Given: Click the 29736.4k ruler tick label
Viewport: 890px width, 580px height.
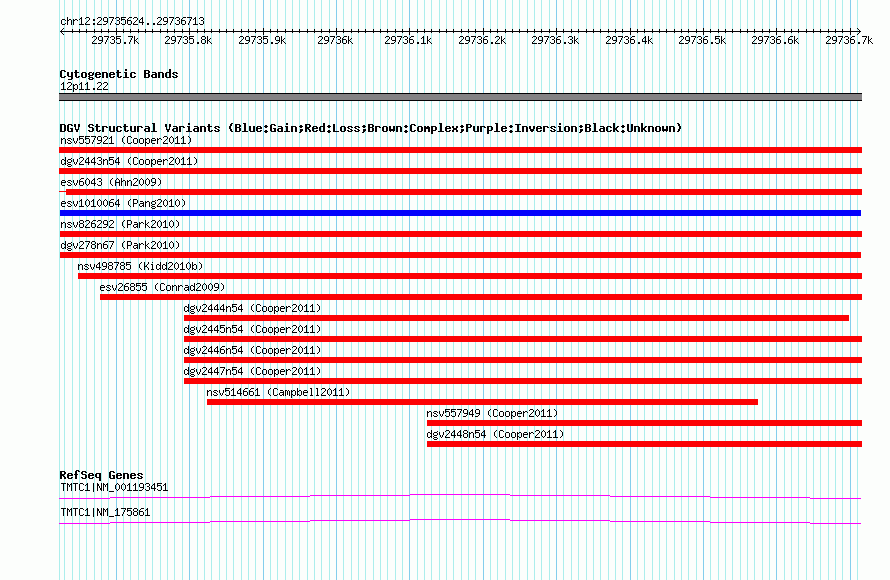Looking at the screenshot, I should point(629,40).
